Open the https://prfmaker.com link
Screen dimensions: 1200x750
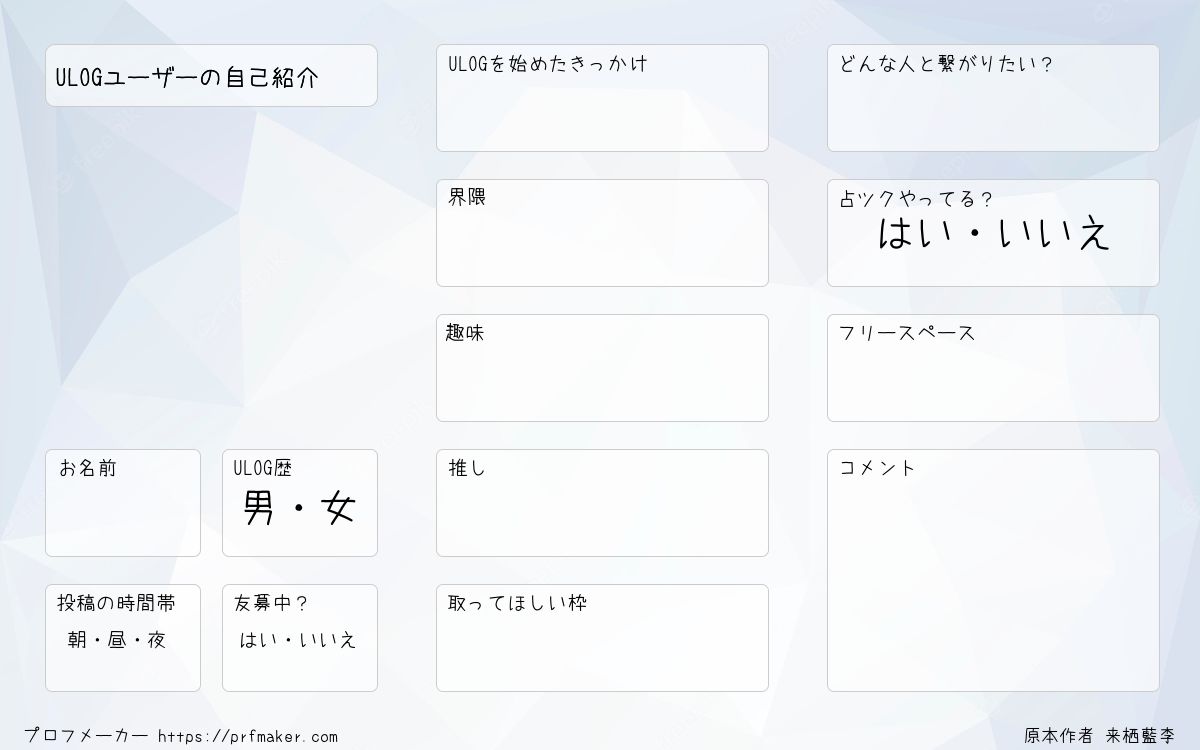tap(248, 737)
